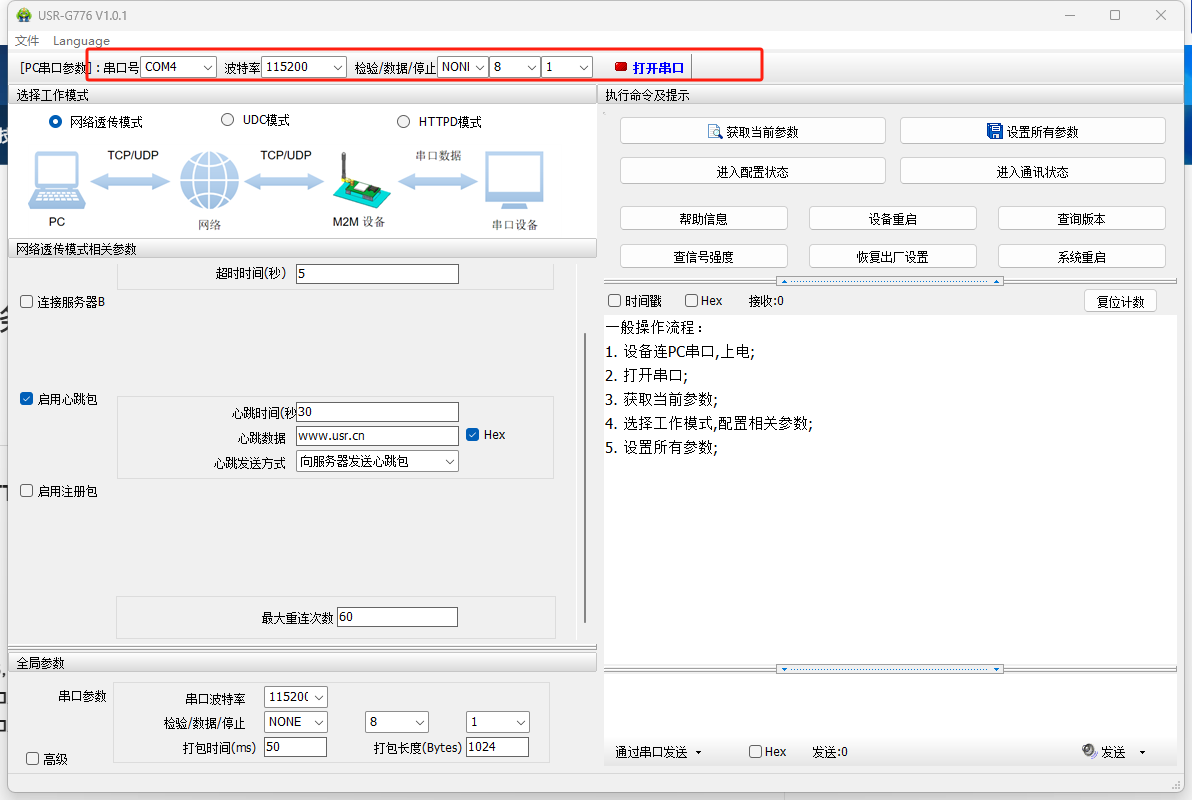Open the 文件 menu
This screenshot has height=800, width=1192.
point(27,41)
